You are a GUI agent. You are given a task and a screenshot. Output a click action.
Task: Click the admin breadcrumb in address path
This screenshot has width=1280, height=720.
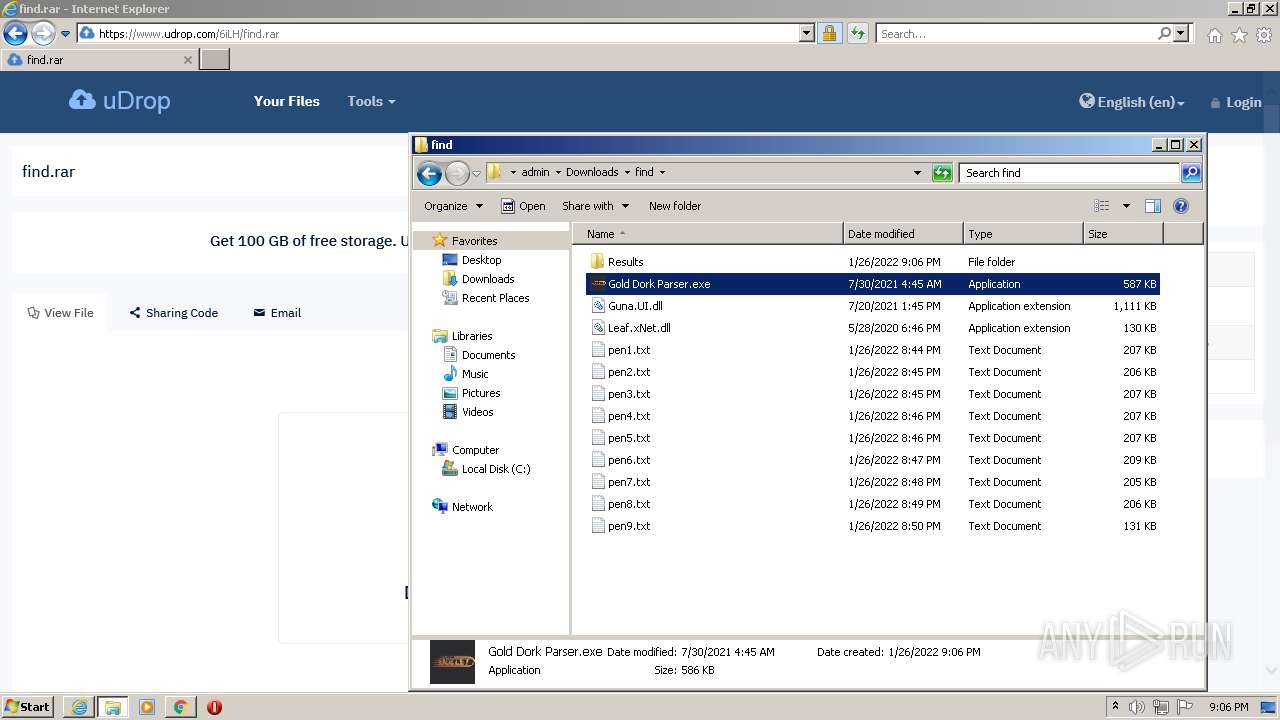coord(535,172)
